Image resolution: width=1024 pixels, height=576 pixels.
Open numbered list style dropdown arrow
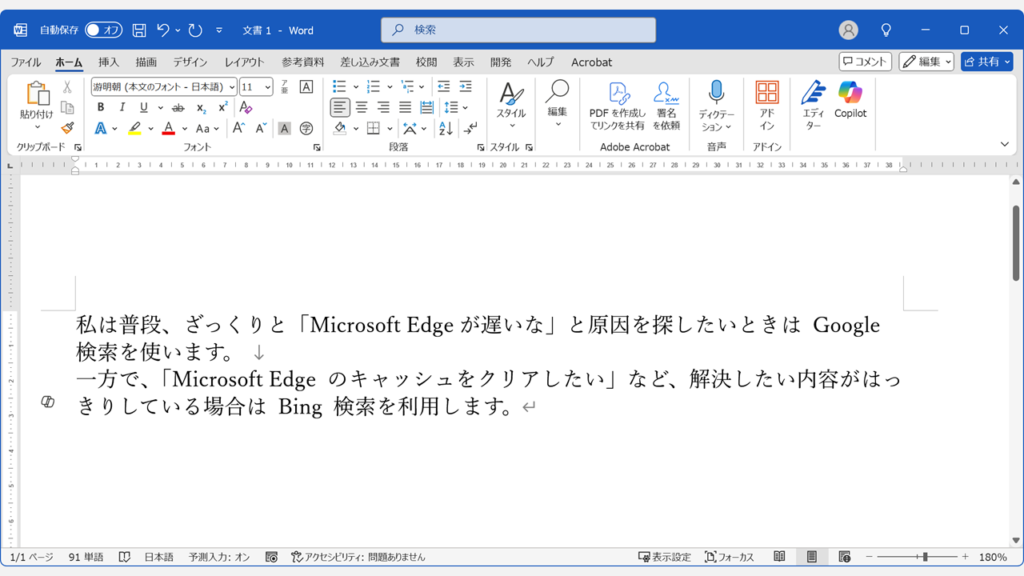pyautogui.click(x=390, y=87)
